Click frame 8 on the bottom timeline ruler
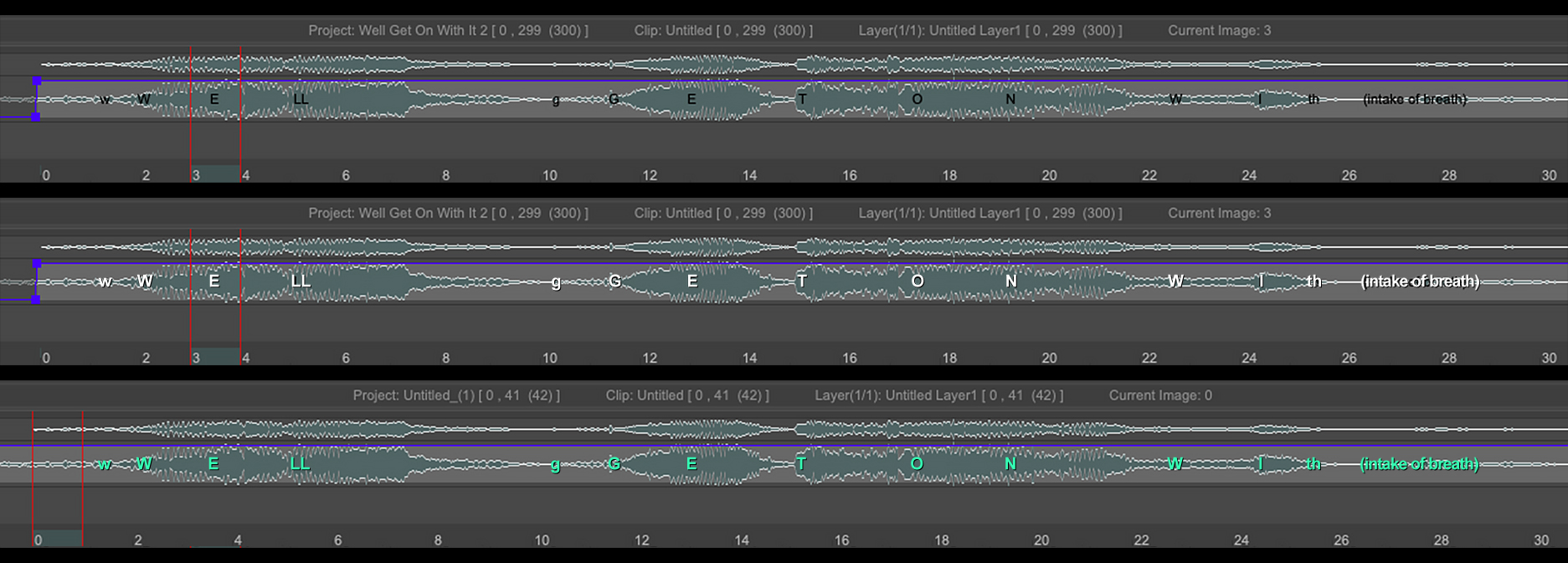 coord(438,540)
